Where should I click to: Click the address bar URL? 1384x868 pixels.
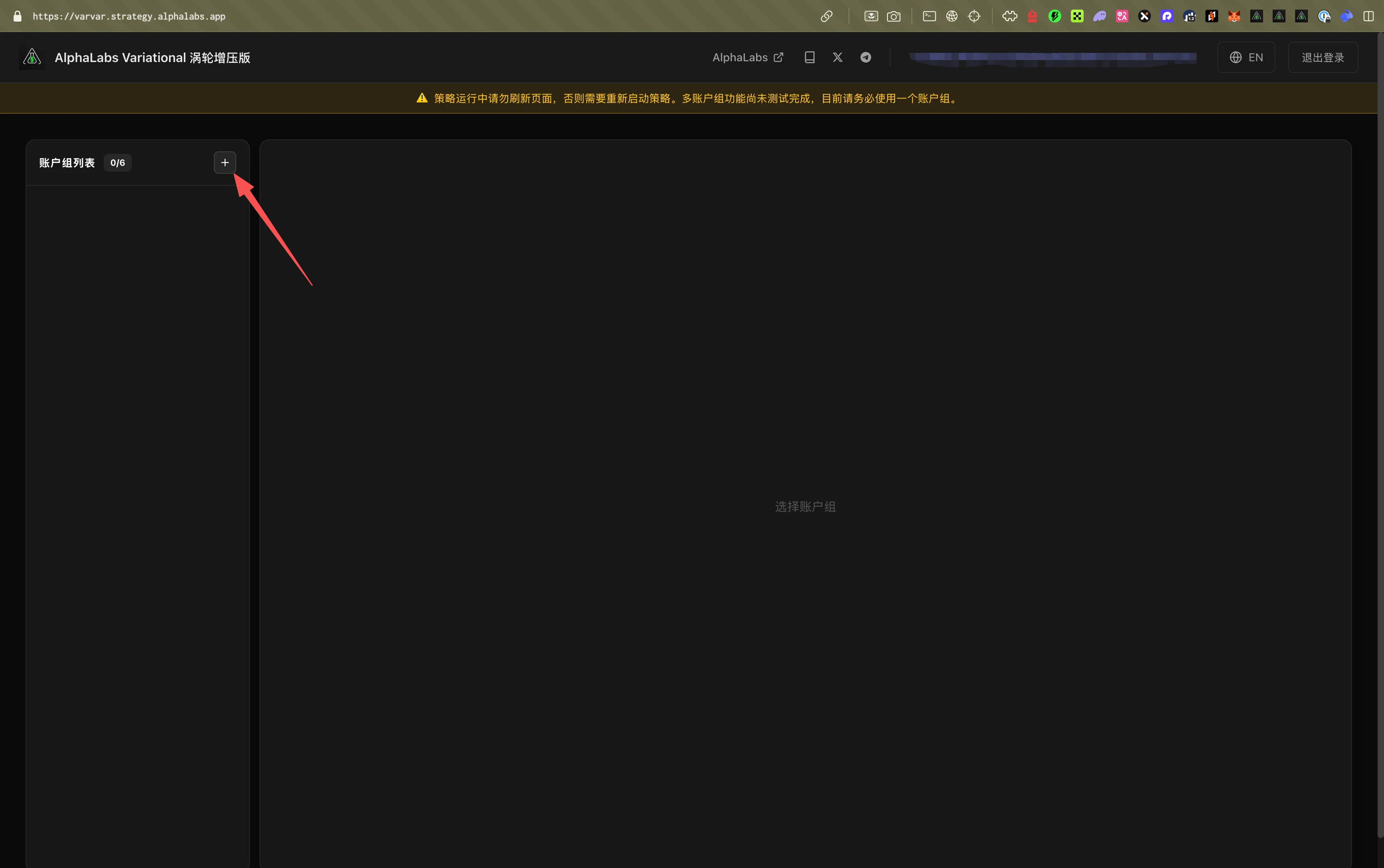click(x=129, y=16)
